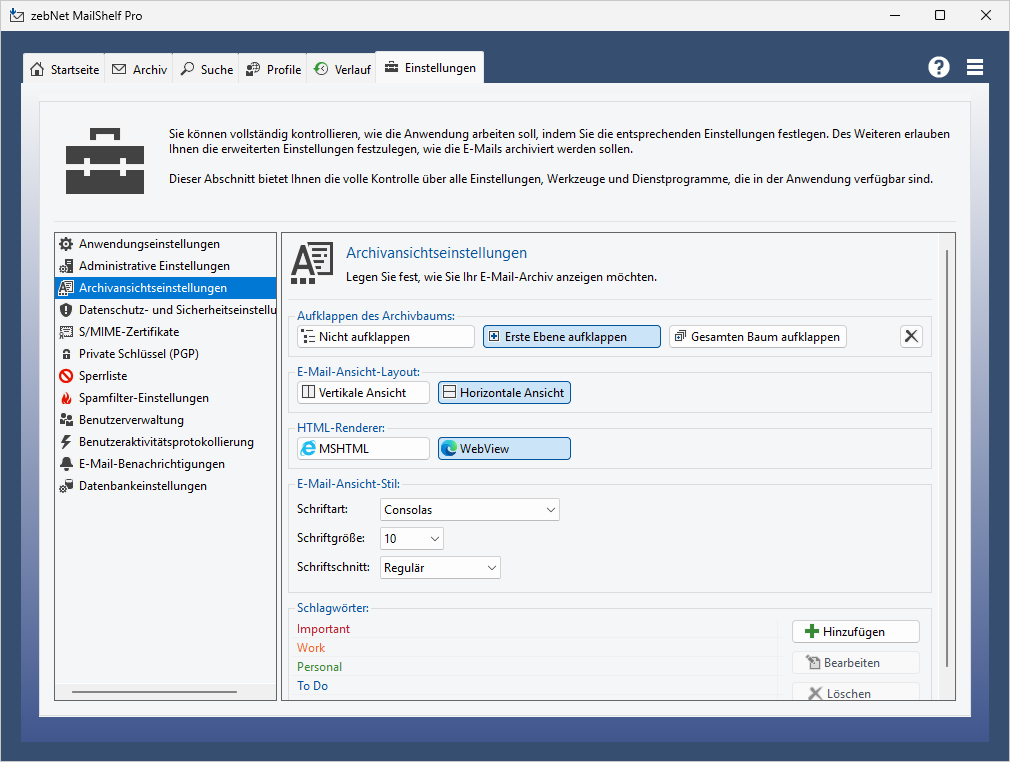Click the help question mark icon

click(x=938, y=67)
